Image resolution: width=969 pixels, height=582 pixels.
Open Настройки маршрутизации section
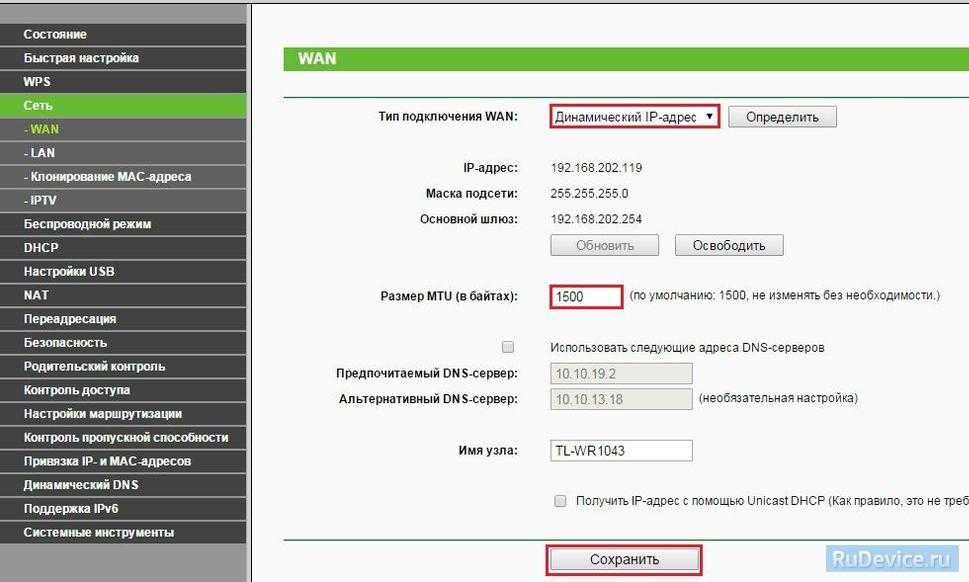click(x=123, y=413)
